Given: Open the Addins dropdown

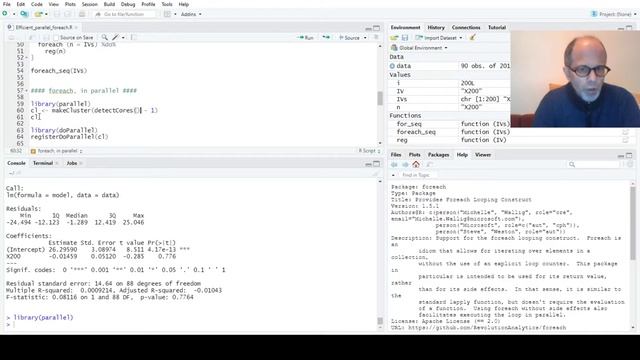Looking at the screenshot, I should 191,14.
